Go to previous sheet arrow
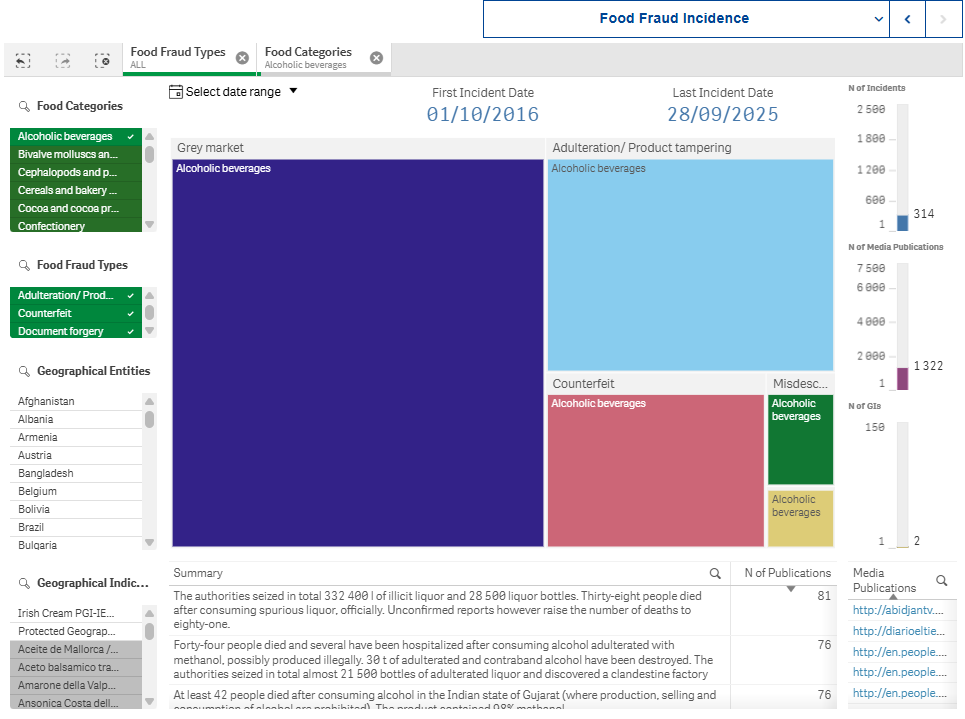Image resolution: width=965 pixels, height=719 pixels. (908, 19)
